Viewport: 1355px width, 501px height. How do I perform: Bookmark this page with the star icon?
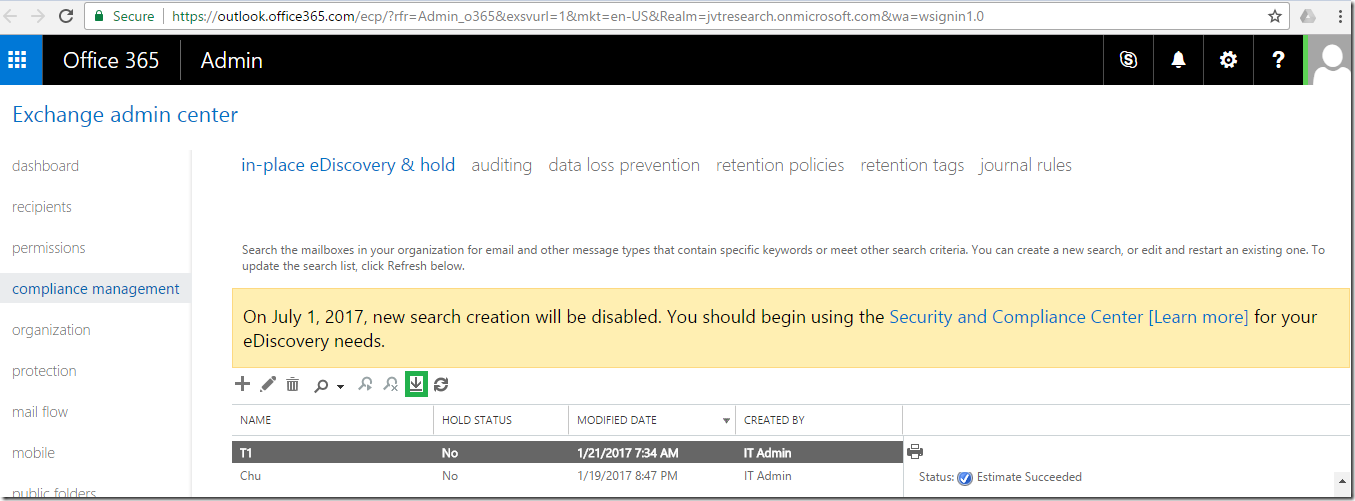pyautogui.click(x=1275, y=16)
